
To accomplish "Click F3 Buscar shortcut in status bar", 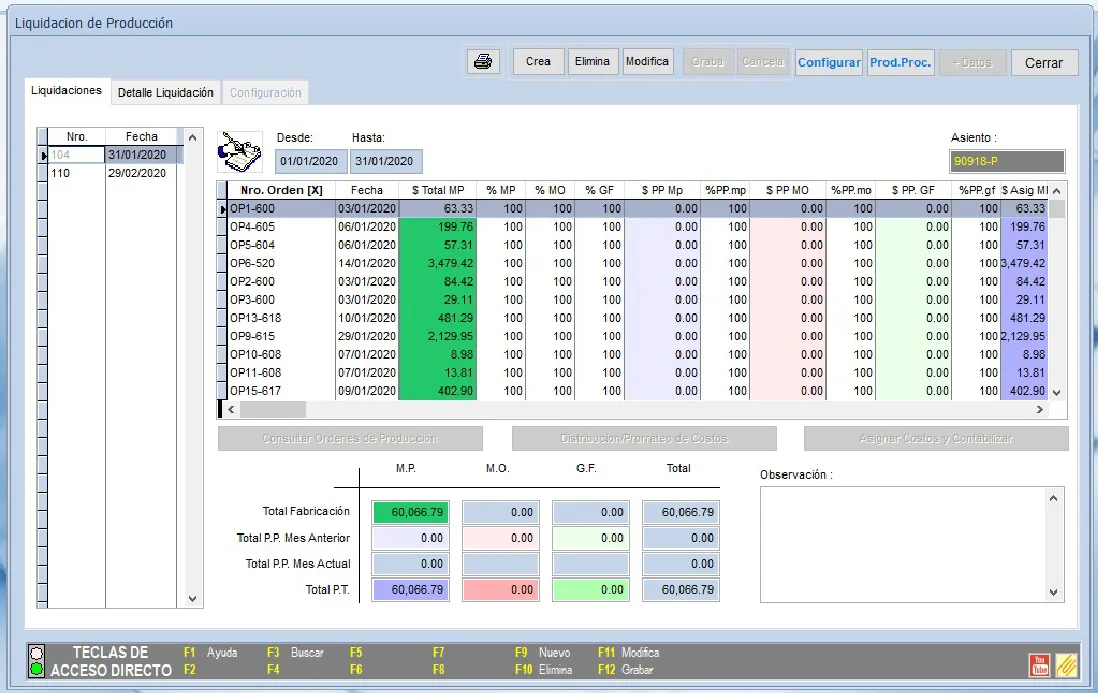I will 295,653.
